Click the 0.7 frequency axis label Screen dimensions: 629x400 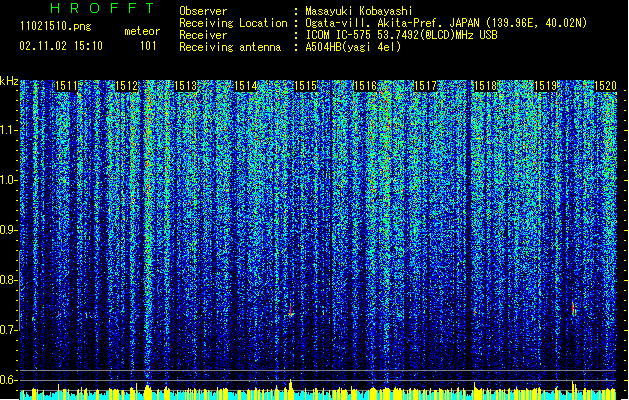tap(9, 330)
